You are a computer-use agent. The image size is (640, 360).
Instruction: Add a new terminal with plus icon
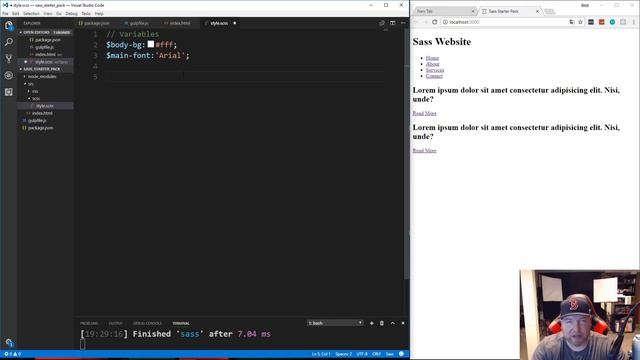[x=371, y=323]
